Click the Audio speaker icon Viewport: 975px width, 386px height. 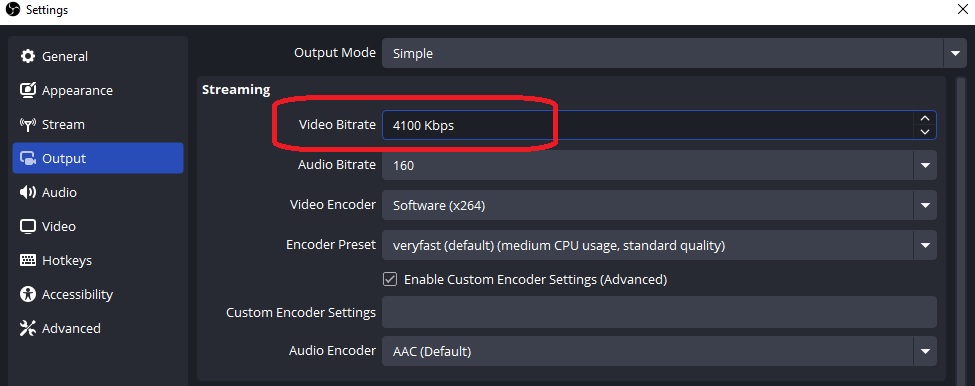[28, 192]
